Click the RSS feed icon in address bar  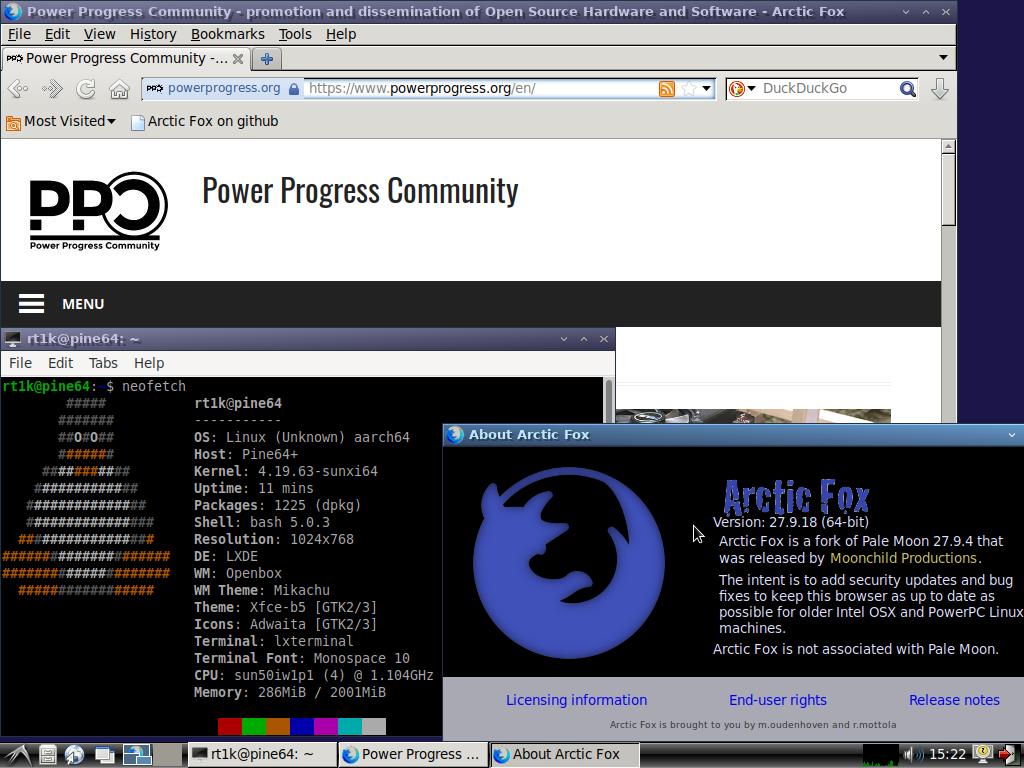666,89
